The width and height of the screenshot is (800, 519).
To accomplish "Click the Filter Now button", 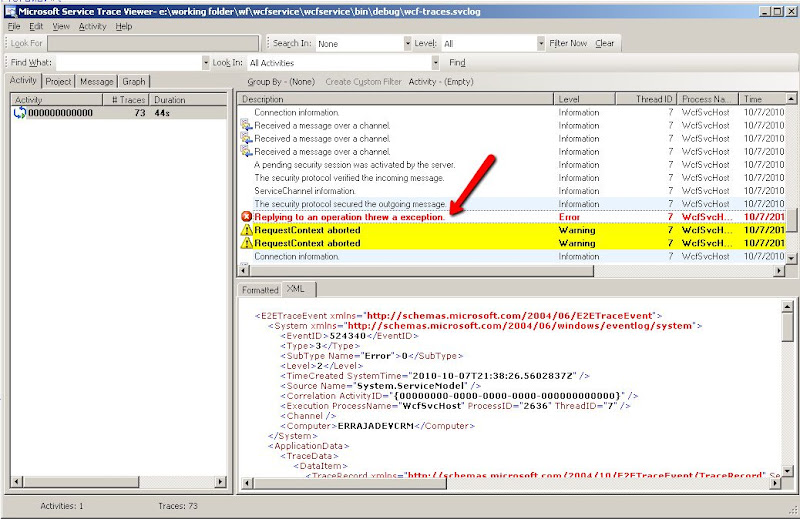I will pos(568,44).
